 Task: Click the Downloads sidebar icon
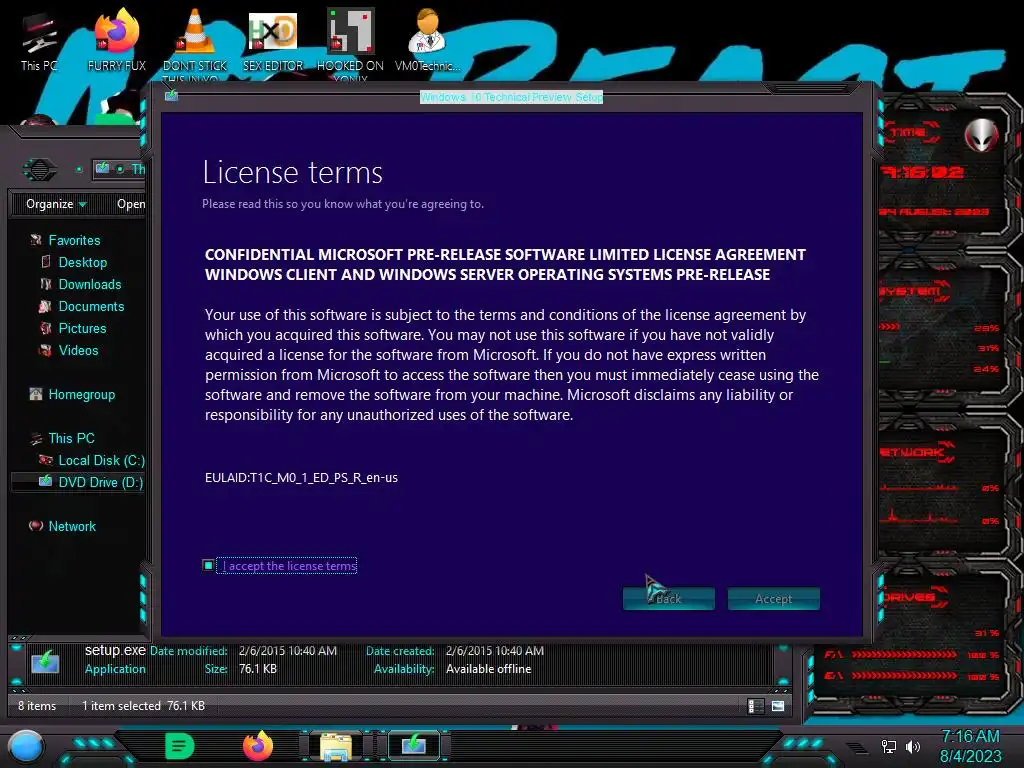[46, 285]
